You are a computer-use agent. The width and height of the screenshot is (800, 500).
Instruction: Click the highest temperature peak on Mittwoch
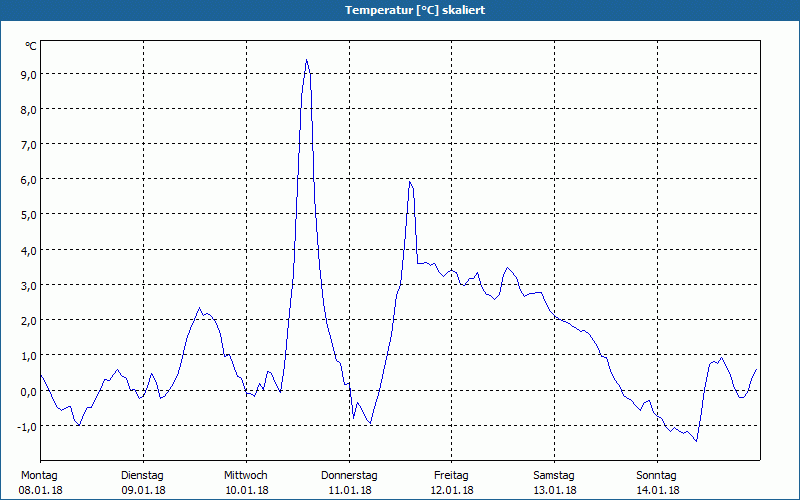pyautogui.click(x=306, y=60)
